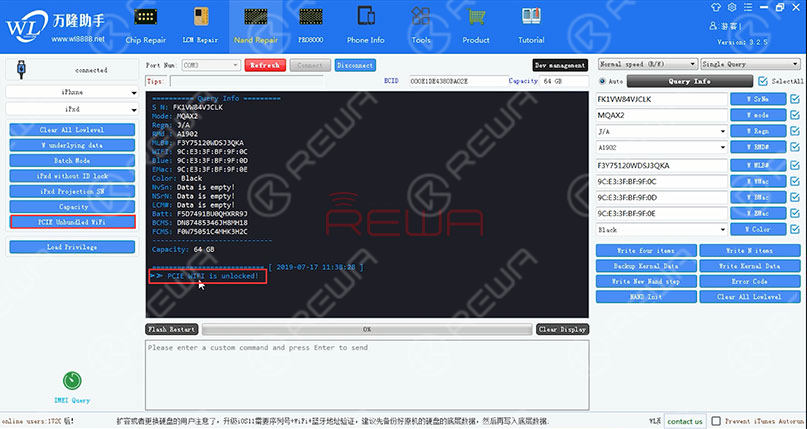The image size is (807, 429).
Task: Click the serial number FK1VW84VJCLK field
Action: tap(662, 99)
